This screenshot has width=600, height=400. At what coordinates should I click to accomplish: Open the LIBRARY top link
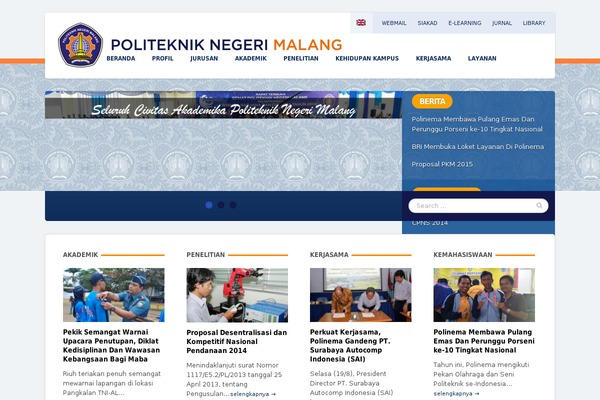(x=534, y=23)
